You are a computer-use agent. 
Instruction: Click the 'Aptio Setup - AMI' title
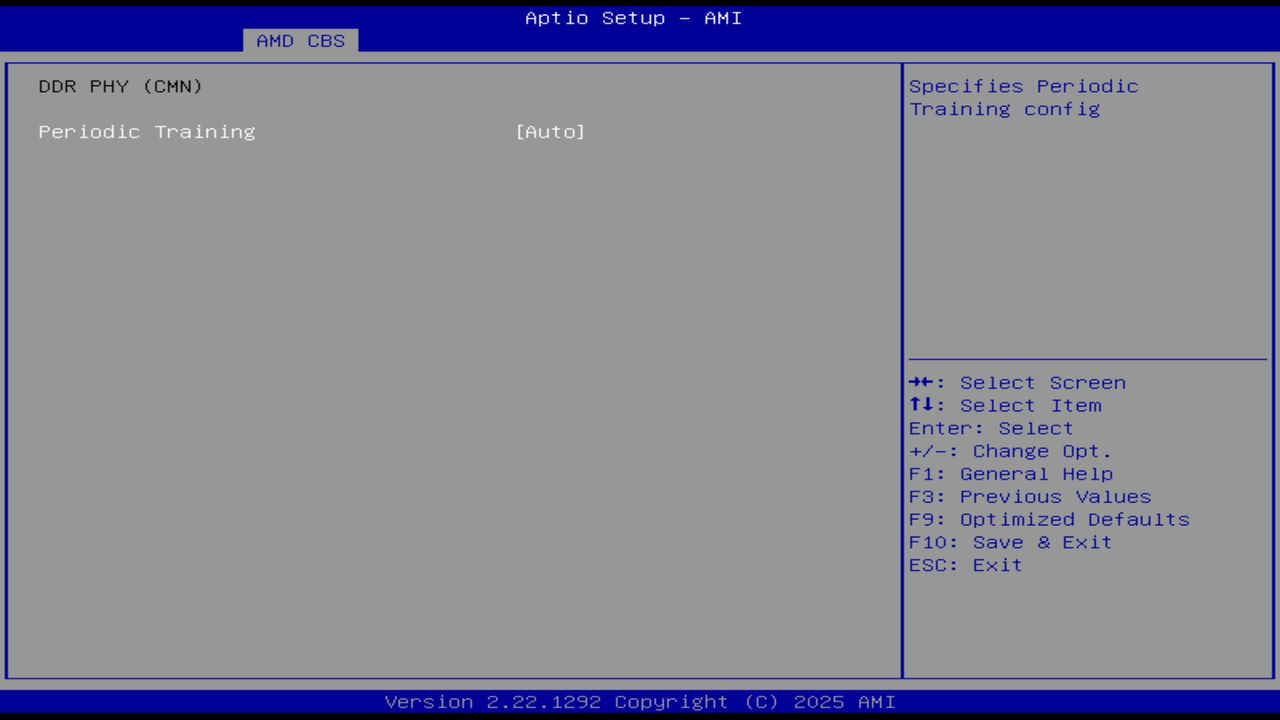click(634, 18)
